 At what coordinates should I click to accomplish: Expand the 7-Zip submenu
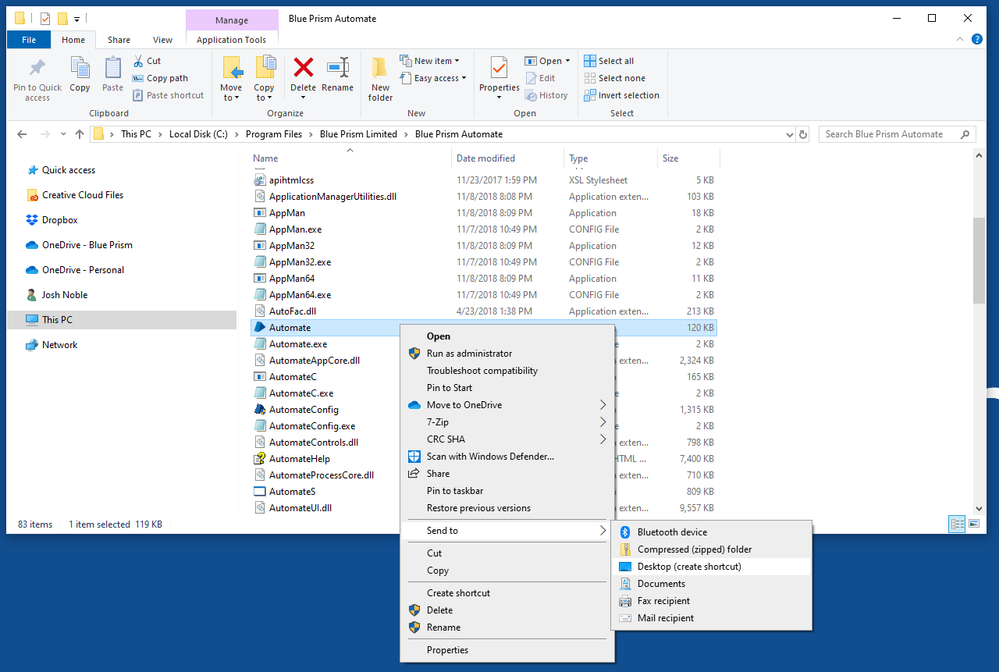click(507, 422)
